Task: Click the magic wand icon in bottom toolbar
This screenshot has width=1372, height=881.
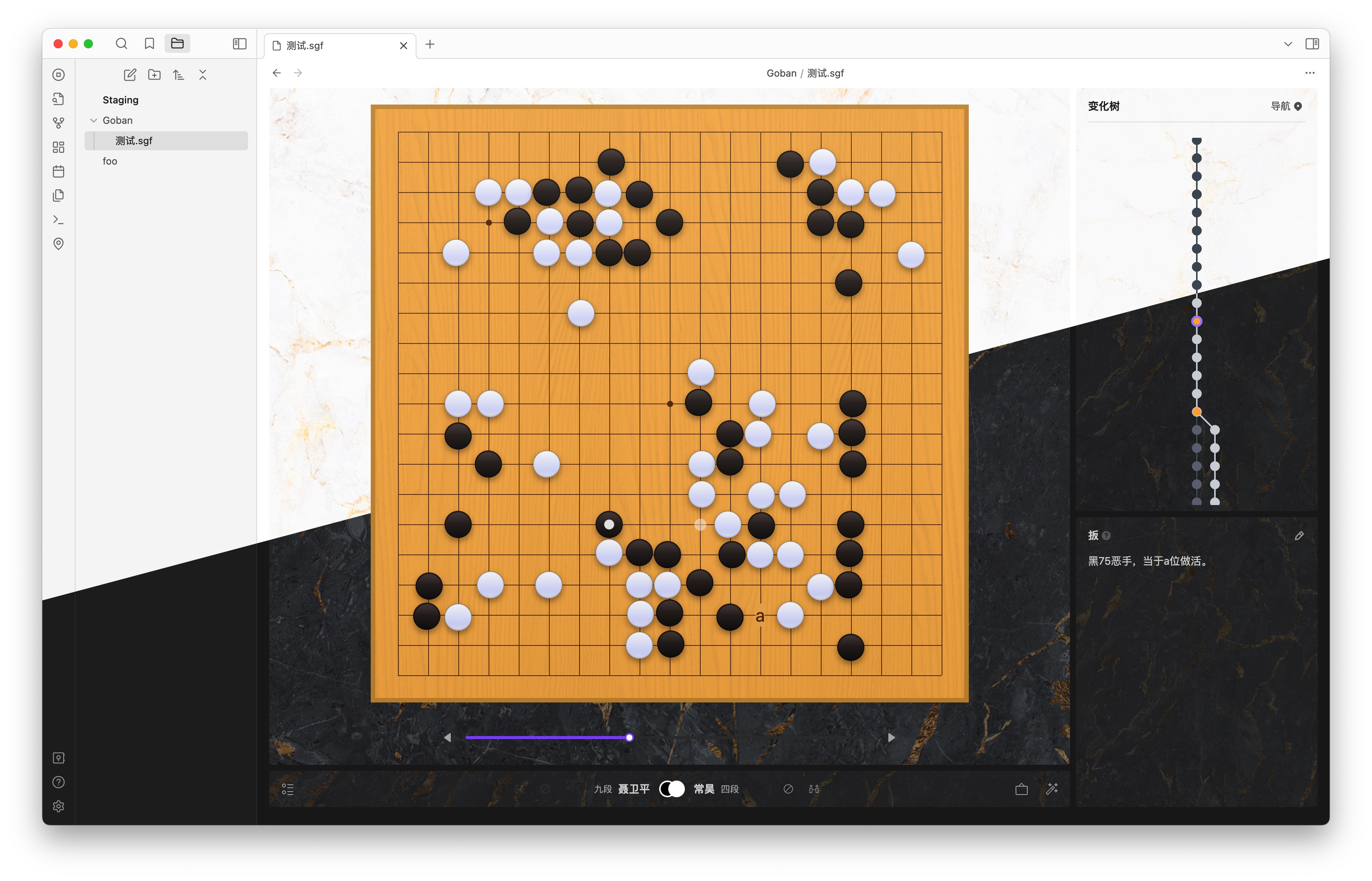Action: point(1051,789)
